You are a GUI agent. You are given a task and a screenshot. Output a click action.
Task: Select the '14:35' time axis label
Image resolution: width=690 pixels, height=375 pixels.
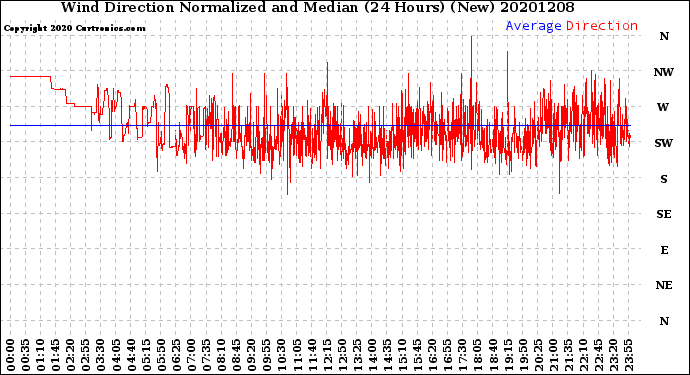coord(387,355)
